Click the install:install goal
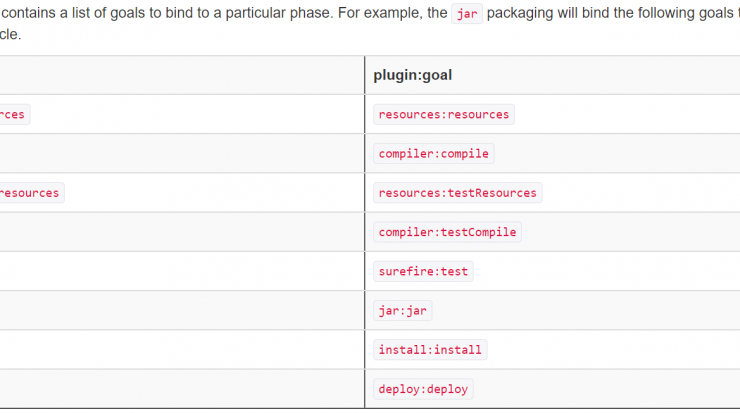740x414 pixels. [x=430, y=350]
